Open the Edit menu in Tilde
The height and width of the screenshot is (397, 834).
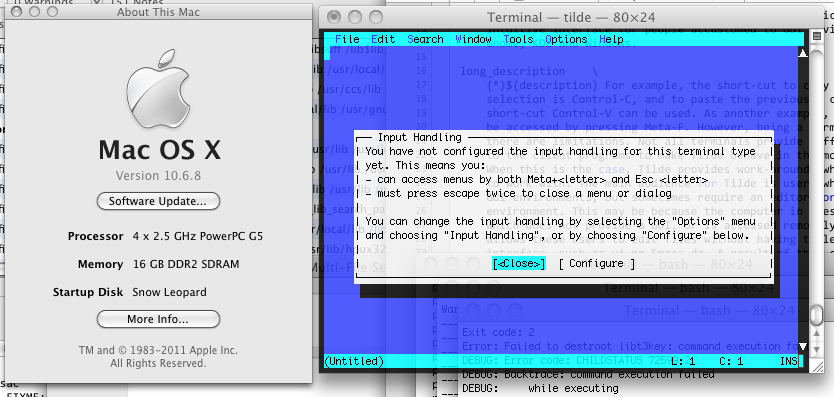(383, 39)
